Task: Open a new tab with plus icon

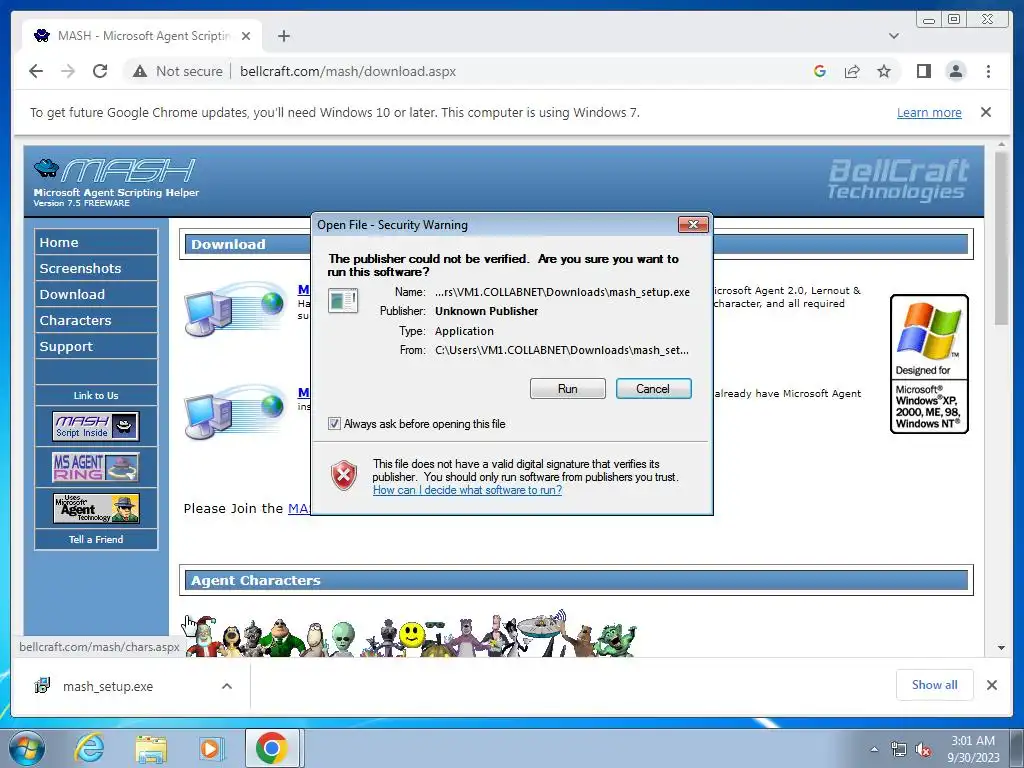Action: pos(283,36)
